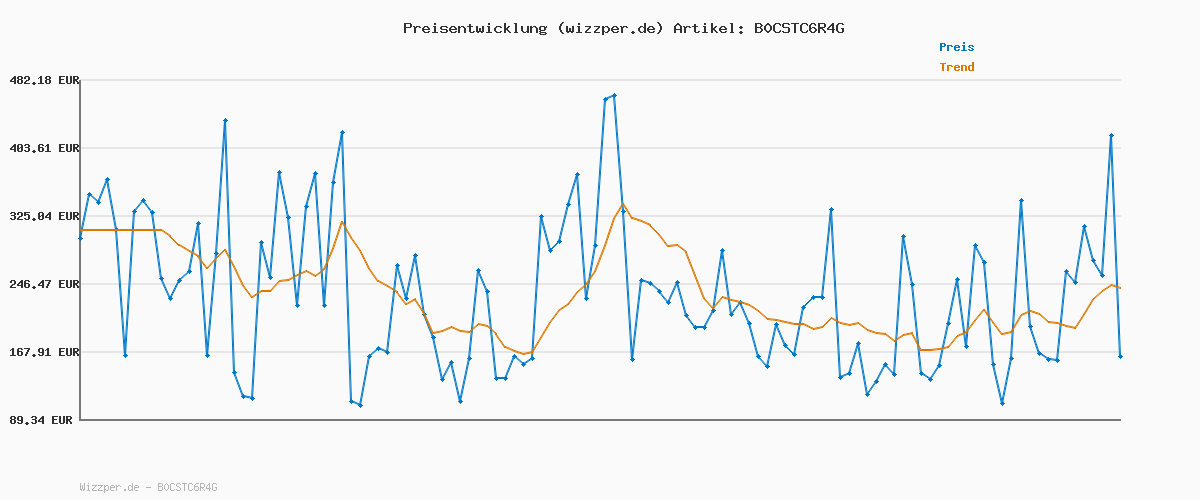
Task: Click the chart title Preisentwicklung text
Action: tap(474, 28)
